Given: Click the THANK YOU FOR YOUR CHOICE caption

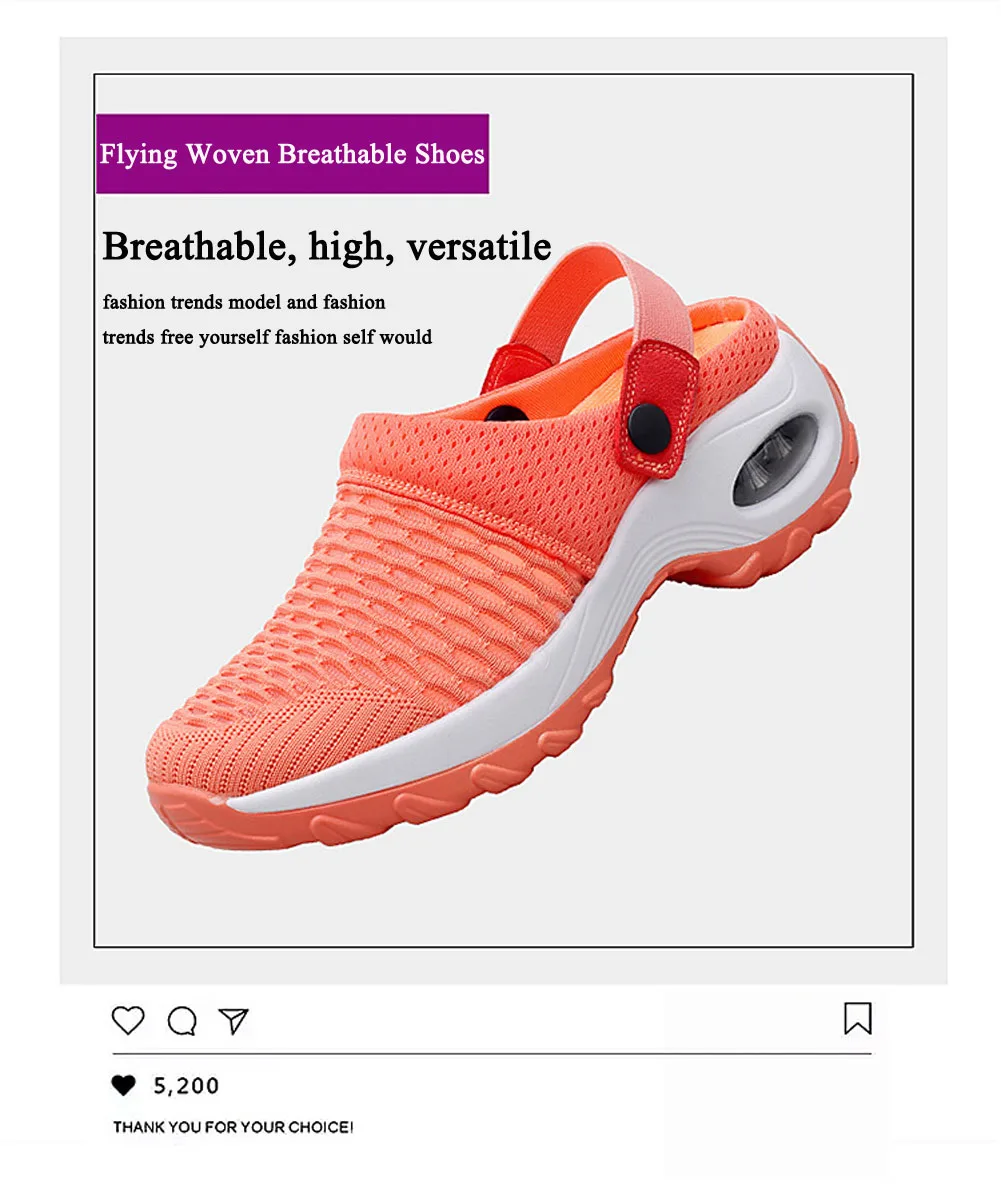Looking at the screenshot, I should tap(233, 1127).
